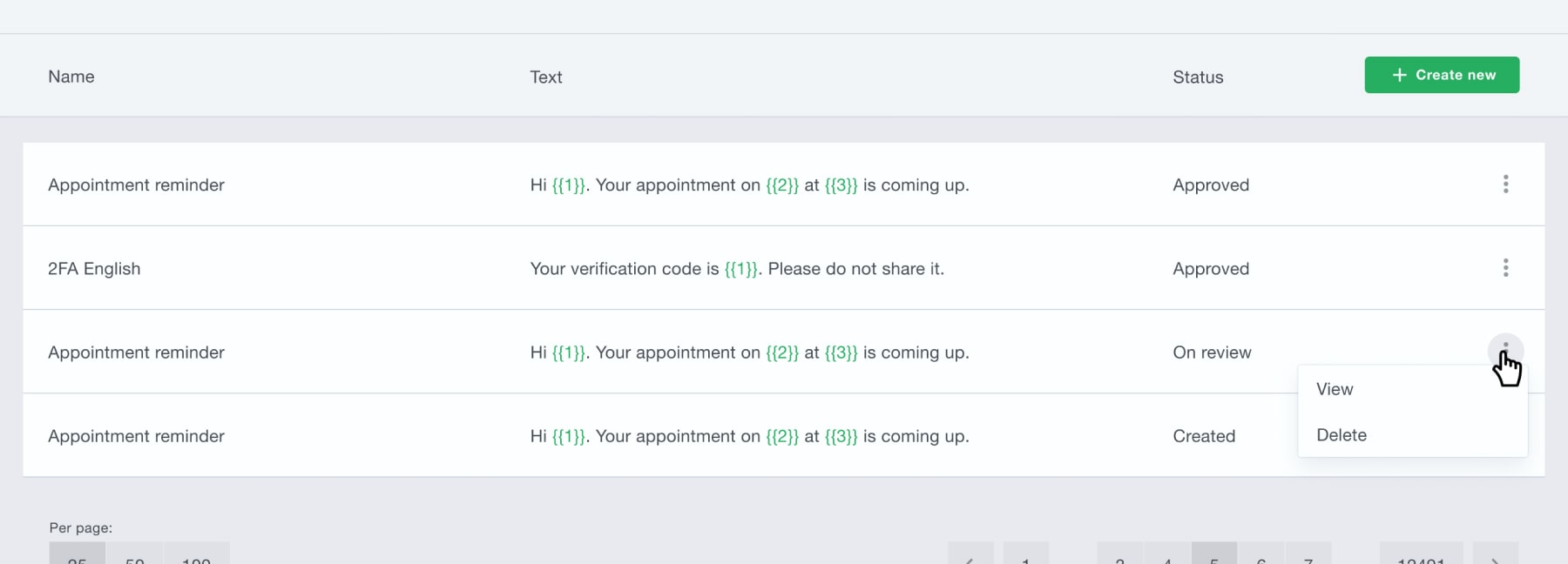Jump to last page 12401
This screenshot has width=1568, height=564.
pos(1421,553)
